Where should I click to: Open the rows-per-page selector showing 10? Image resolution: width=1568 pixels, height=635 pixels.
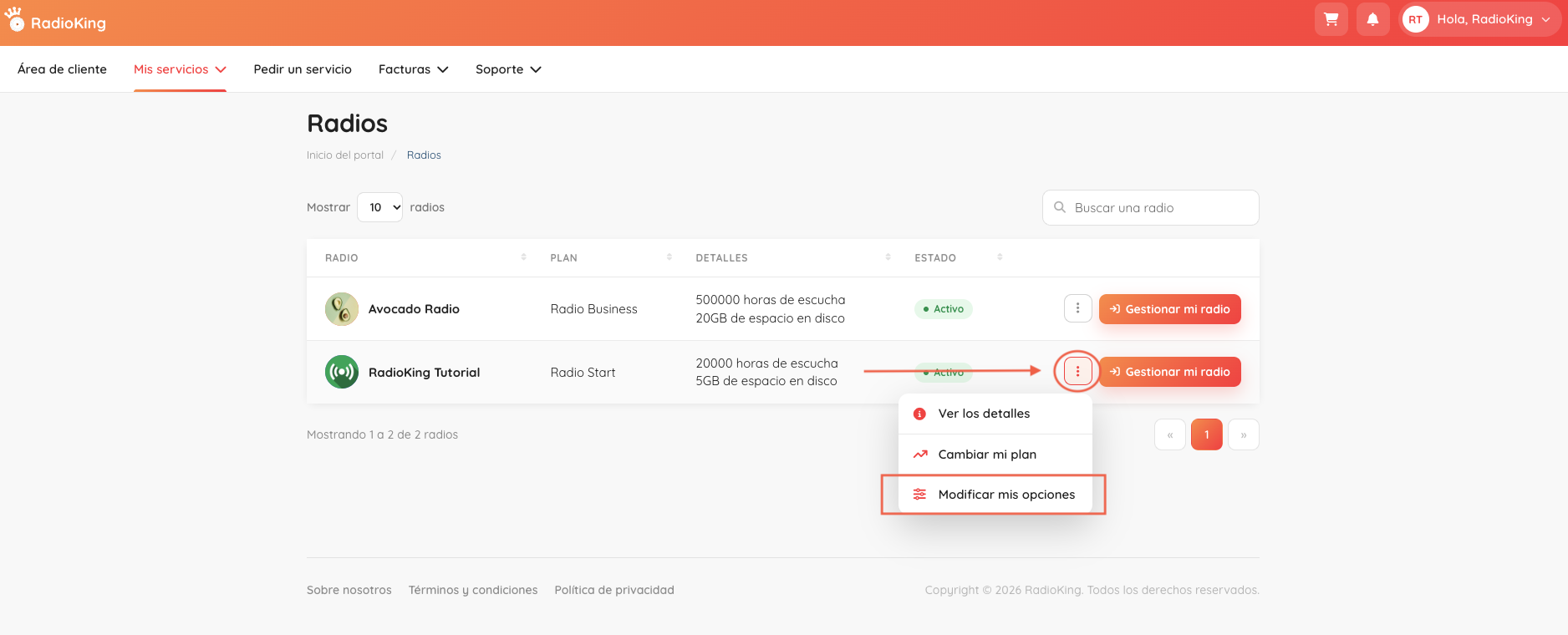(x=379, y=207)
